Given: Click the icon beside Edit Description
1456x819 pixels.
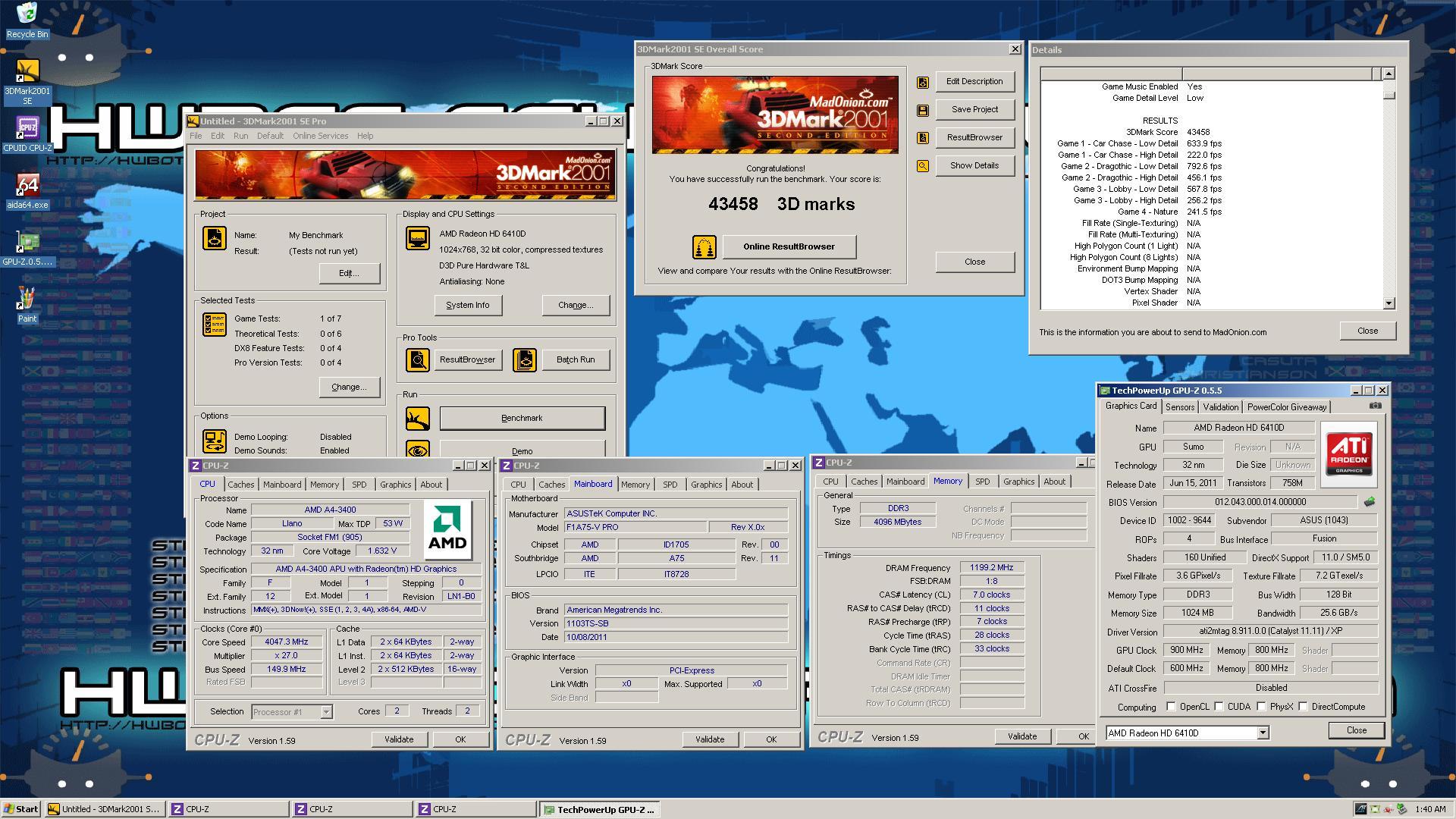Looking at the screenshot, I should [x=923, y=82].
